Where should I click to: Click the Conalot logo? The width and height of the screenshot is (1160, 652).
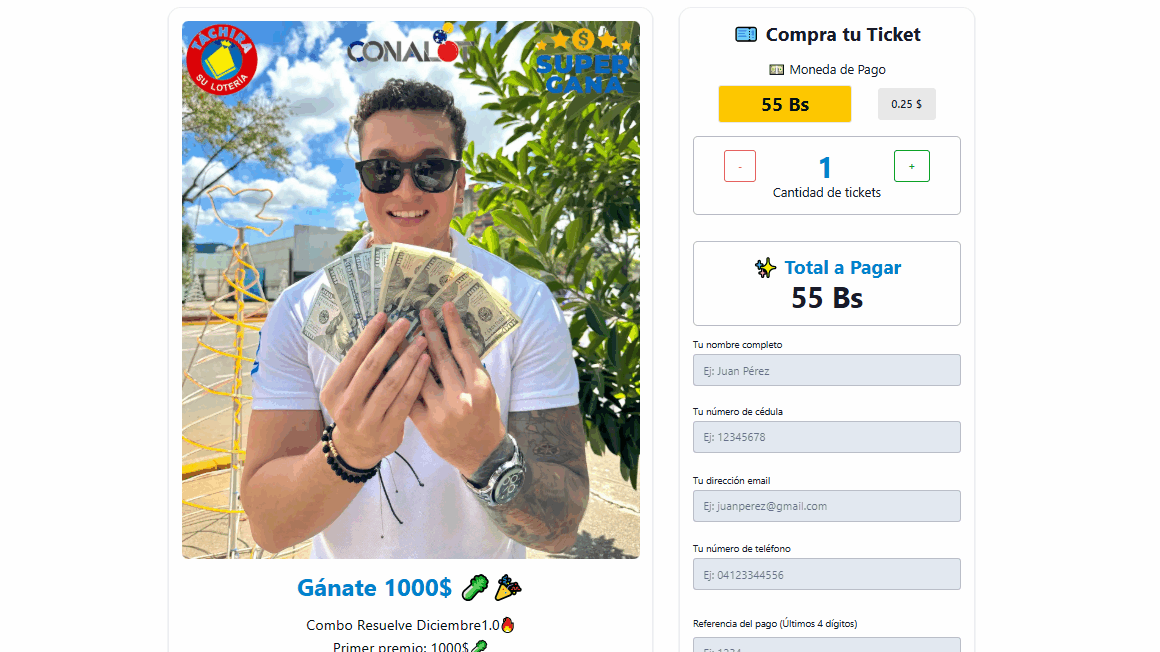coord(410,47)
